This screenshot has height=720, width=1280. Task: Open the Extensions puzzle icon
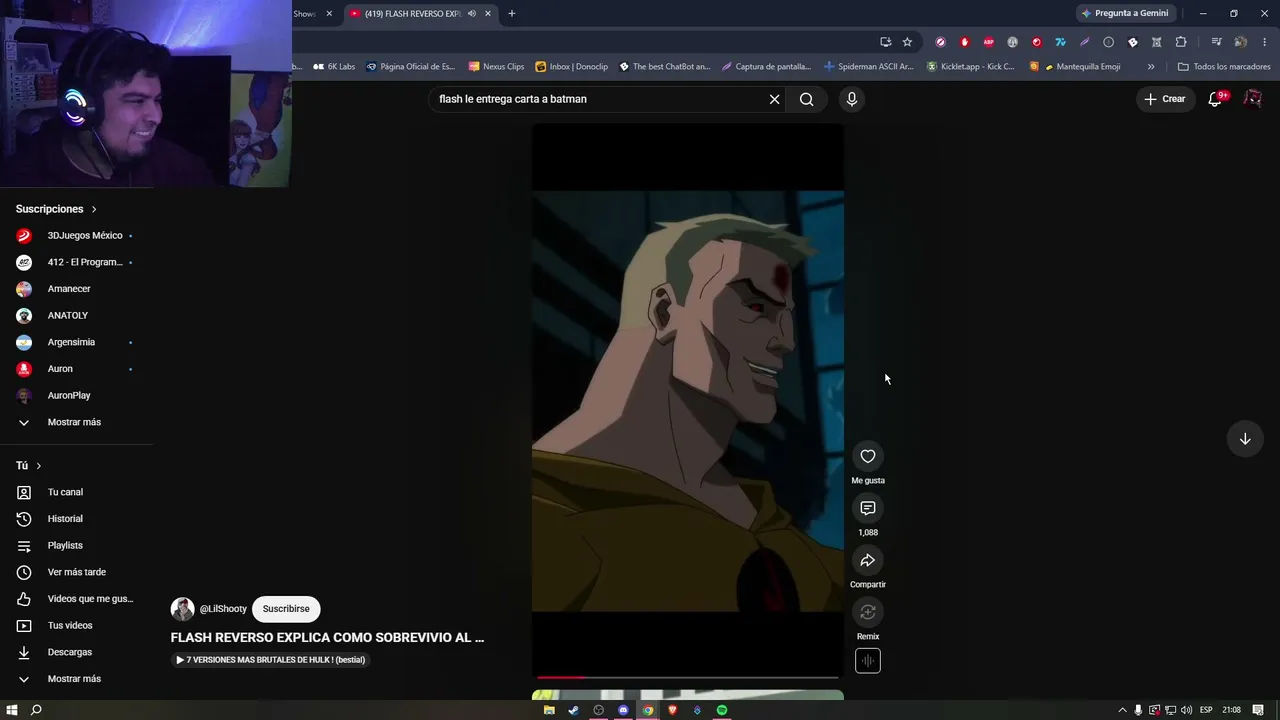[1181, 42]
